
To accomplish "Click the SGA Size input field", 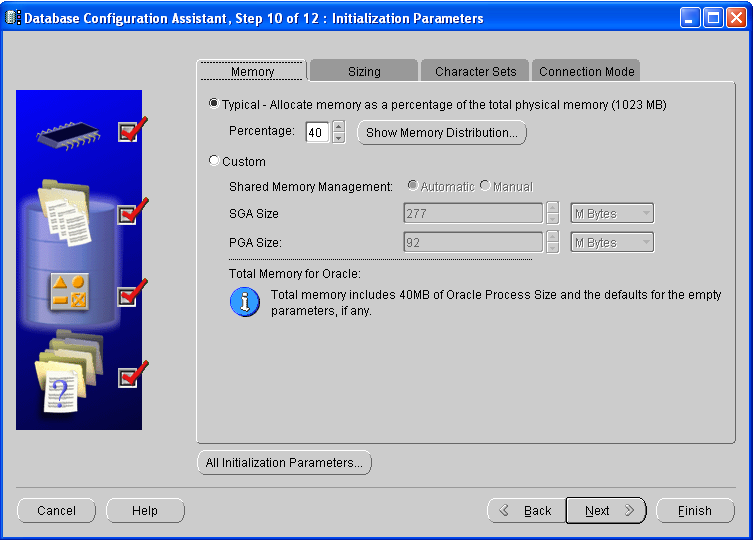I will click(x=473, y=213).
